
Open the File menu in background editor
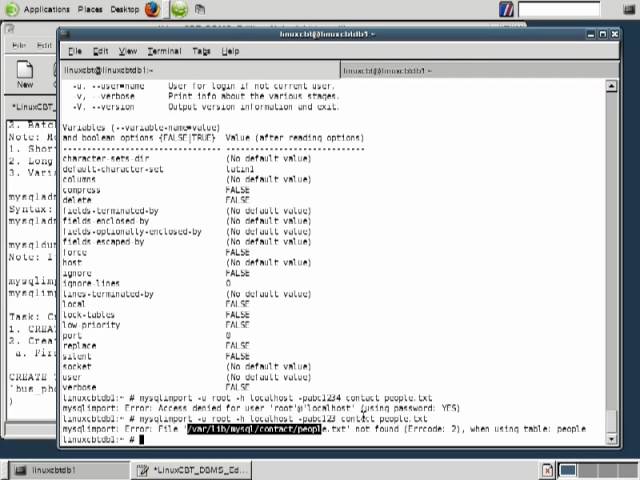point(19,45)
